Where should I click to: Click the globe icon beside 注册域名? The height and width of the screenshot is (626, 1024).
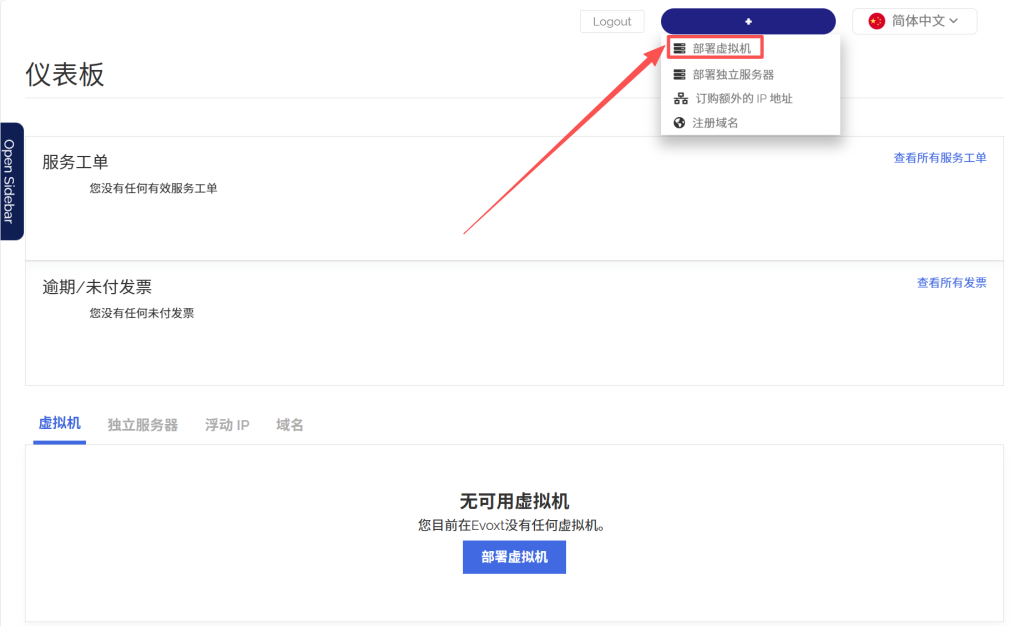tap(680, 123)
